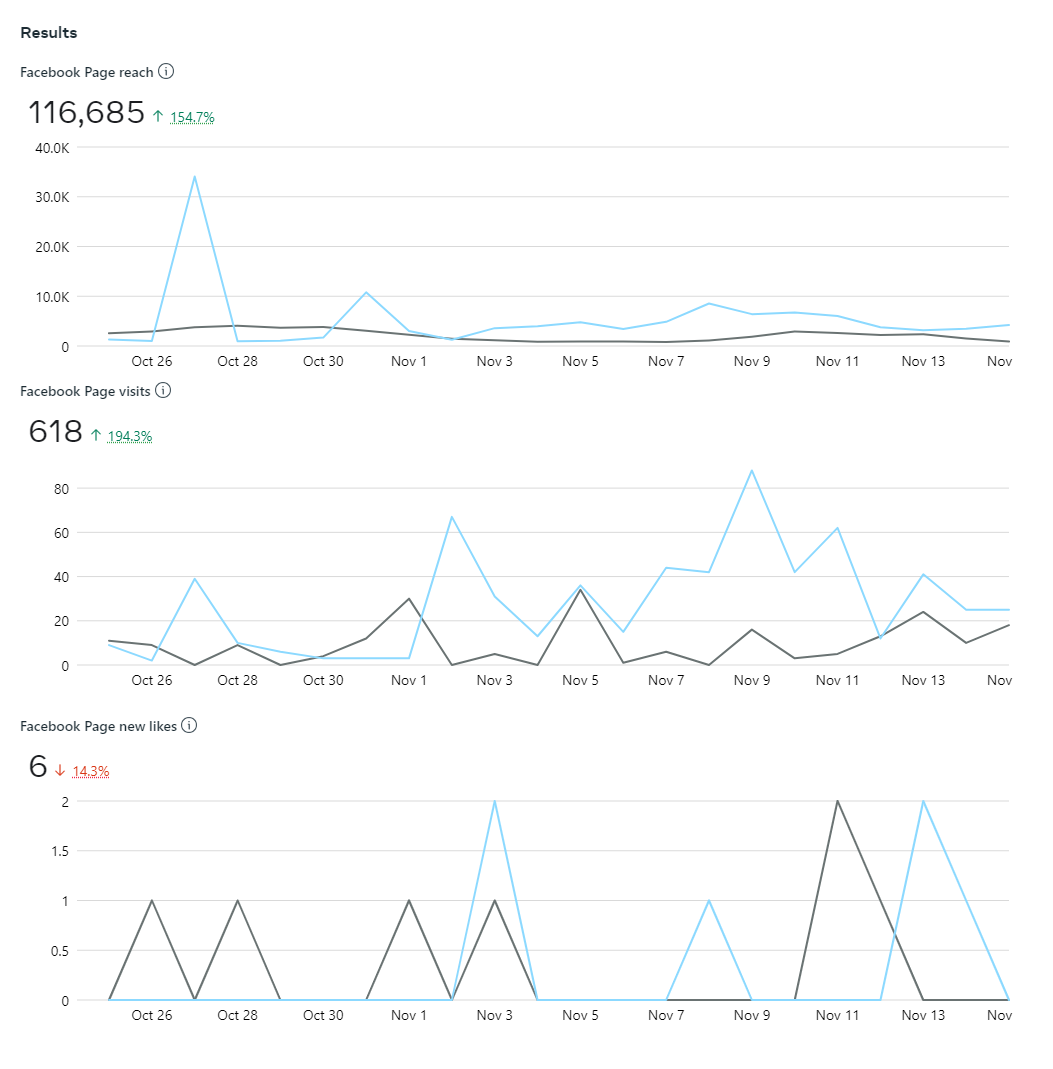Select the Nov 11 gray new likes peak
This screenshot has width=1053, height=1069.
pos(837,801)
